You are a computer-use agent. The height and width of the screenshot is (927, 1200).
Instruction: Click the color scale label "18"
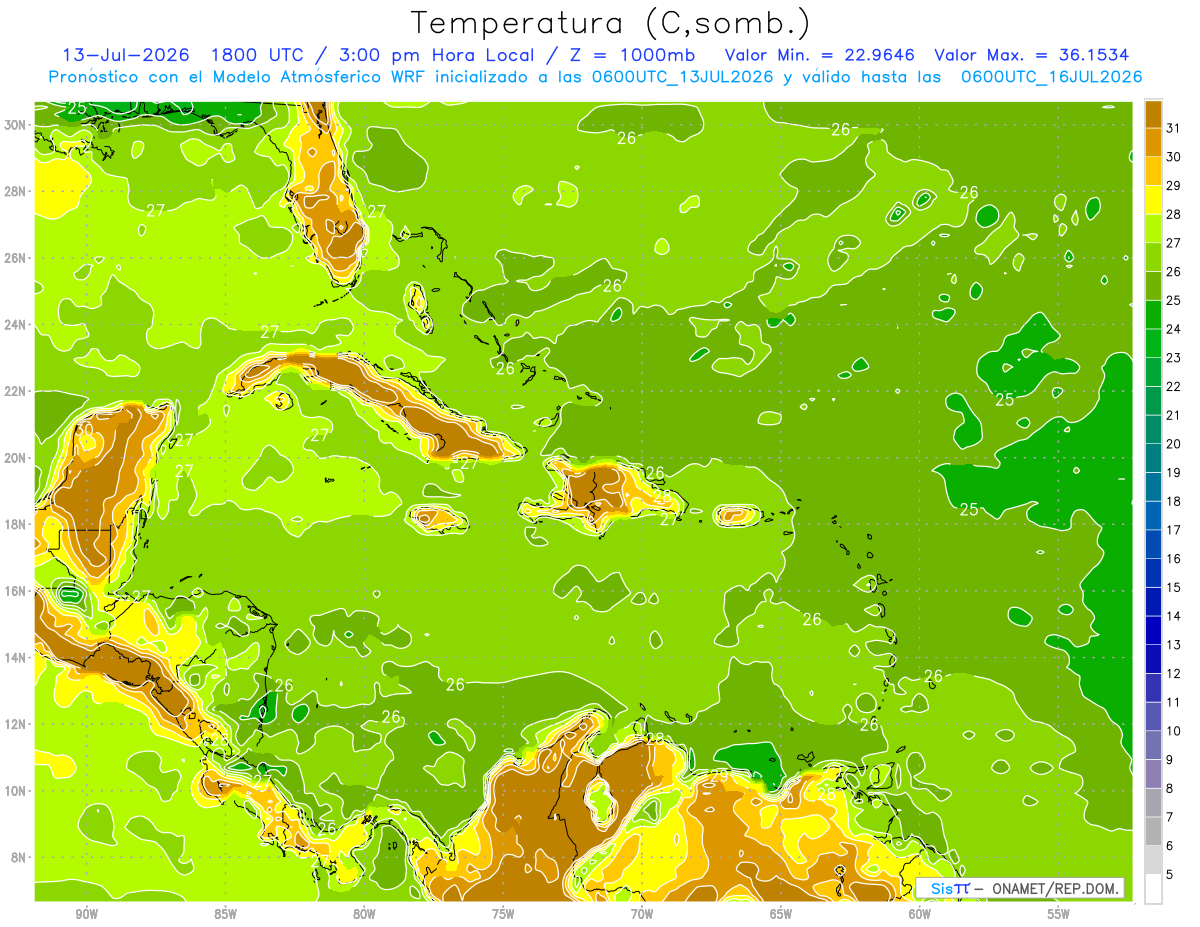pyautogui.click(x=1174, y=501)
